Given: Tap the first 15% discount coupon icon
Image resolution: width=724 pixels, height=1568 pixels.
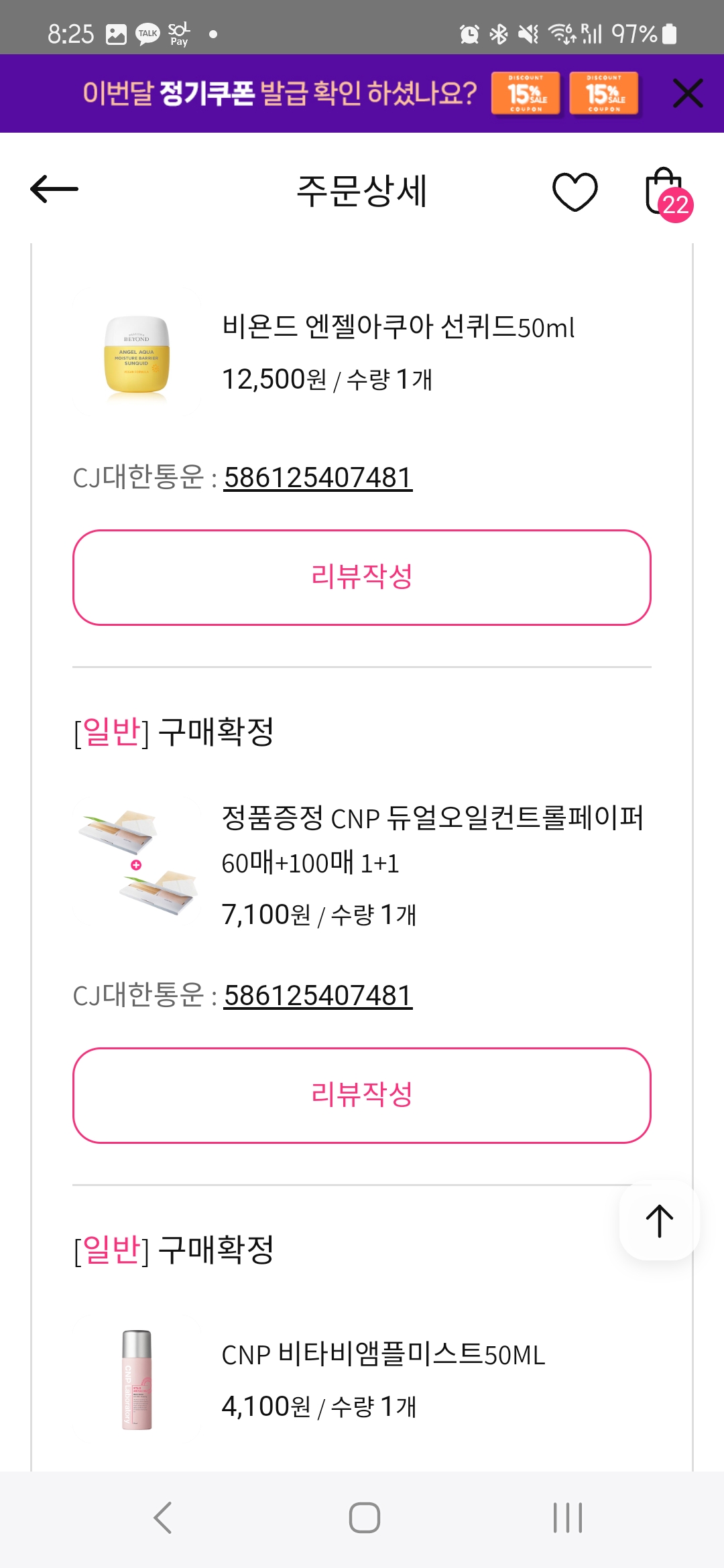Looking at the screenshot, I should point(526,93).
